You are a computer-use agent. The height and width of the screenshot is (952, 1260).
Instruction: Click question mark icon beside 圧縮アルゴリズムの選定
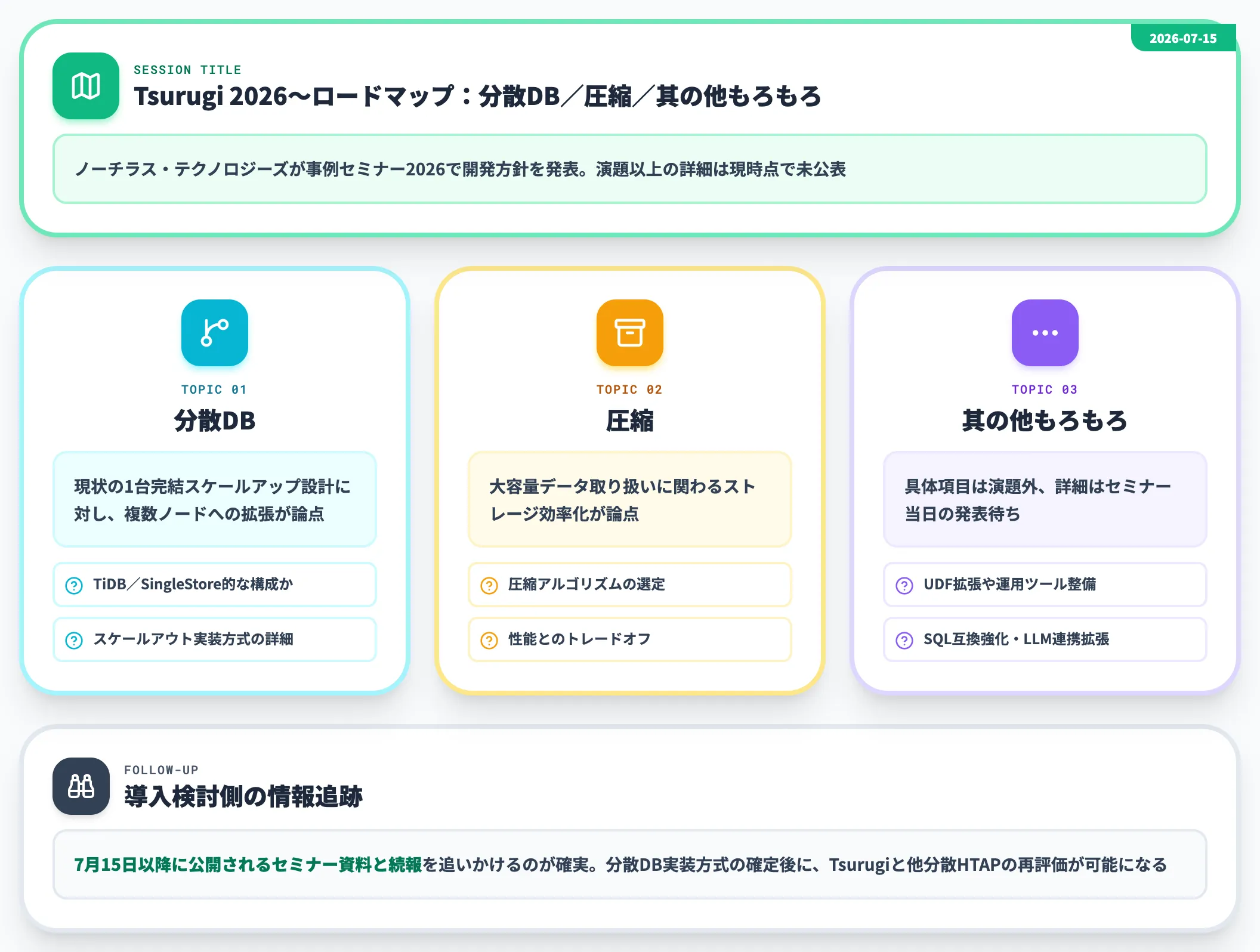pos(489,585)
